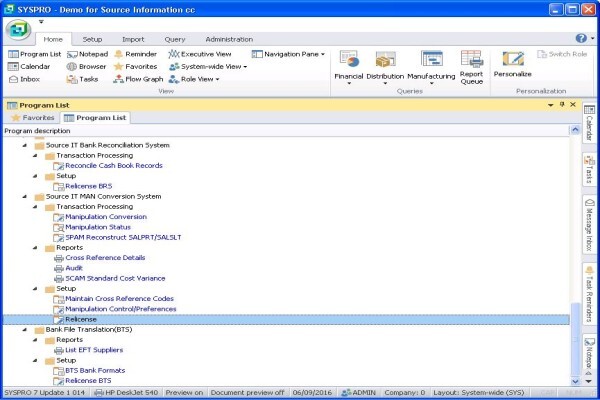Viewport: 600px width, 400px height.
Task: Select the Favorites pane tab
Action: [33, 118]
